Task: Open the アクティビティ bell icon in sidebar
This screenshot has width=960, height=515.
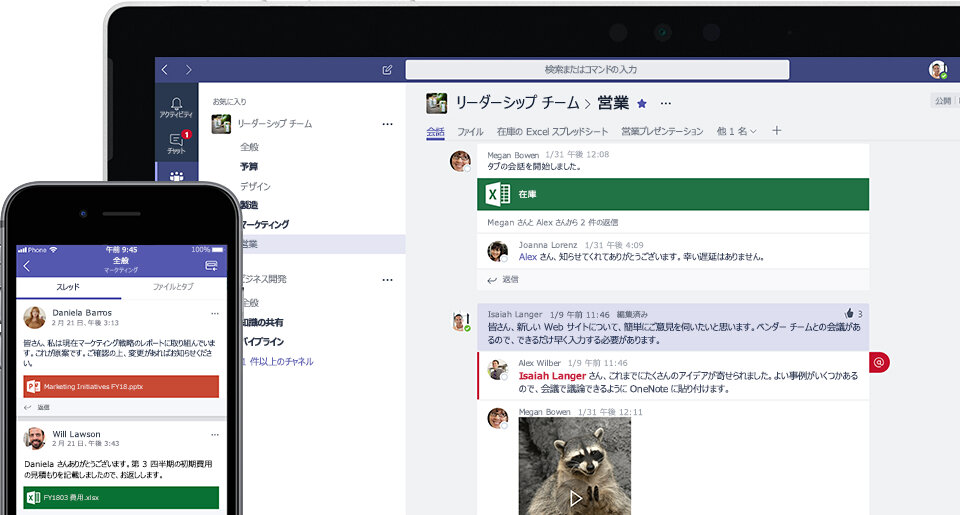Action: tap(176, 105)
